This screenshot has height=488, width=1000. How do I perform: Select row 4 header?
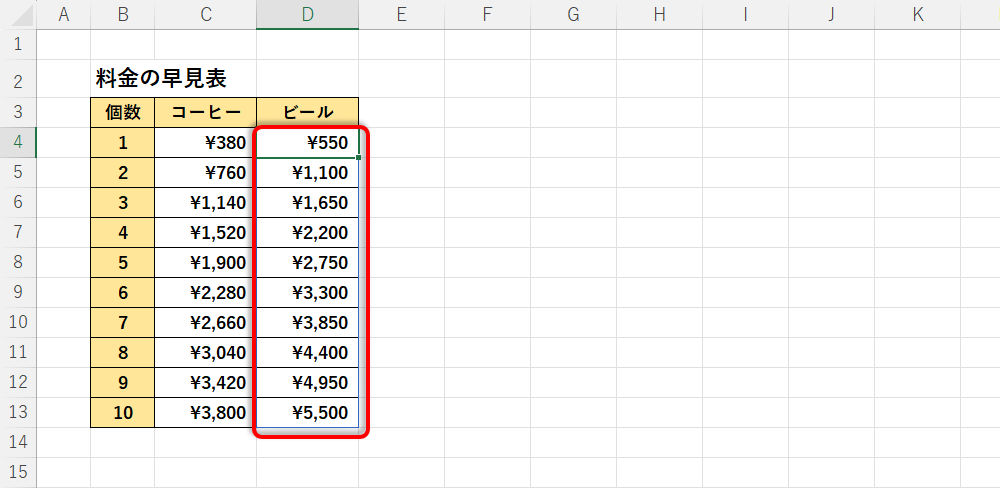click(x=18, y=143)
